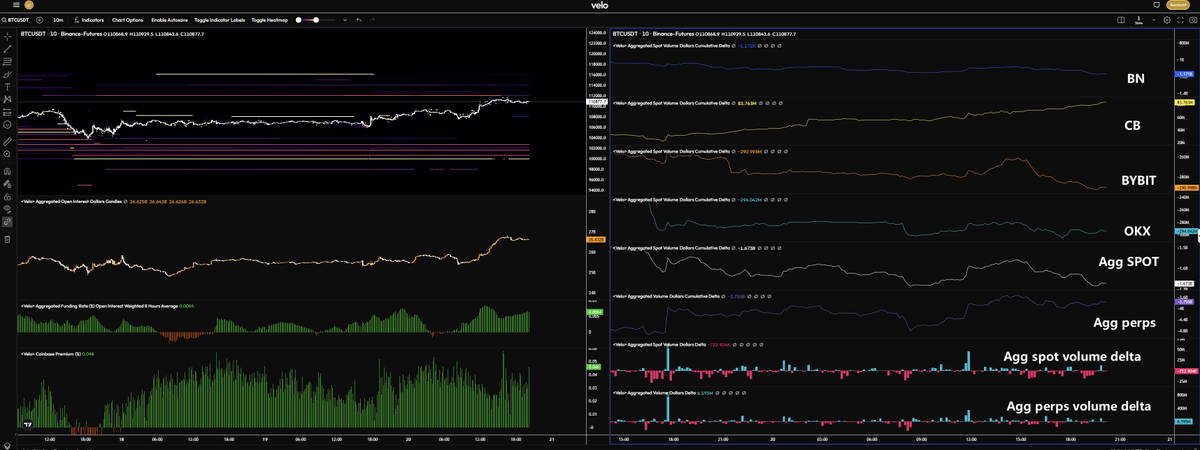Toggle magnet mode on
The width and height of the screenshot is (1200, 450).
pyautogui.click(x=7, y=172)
